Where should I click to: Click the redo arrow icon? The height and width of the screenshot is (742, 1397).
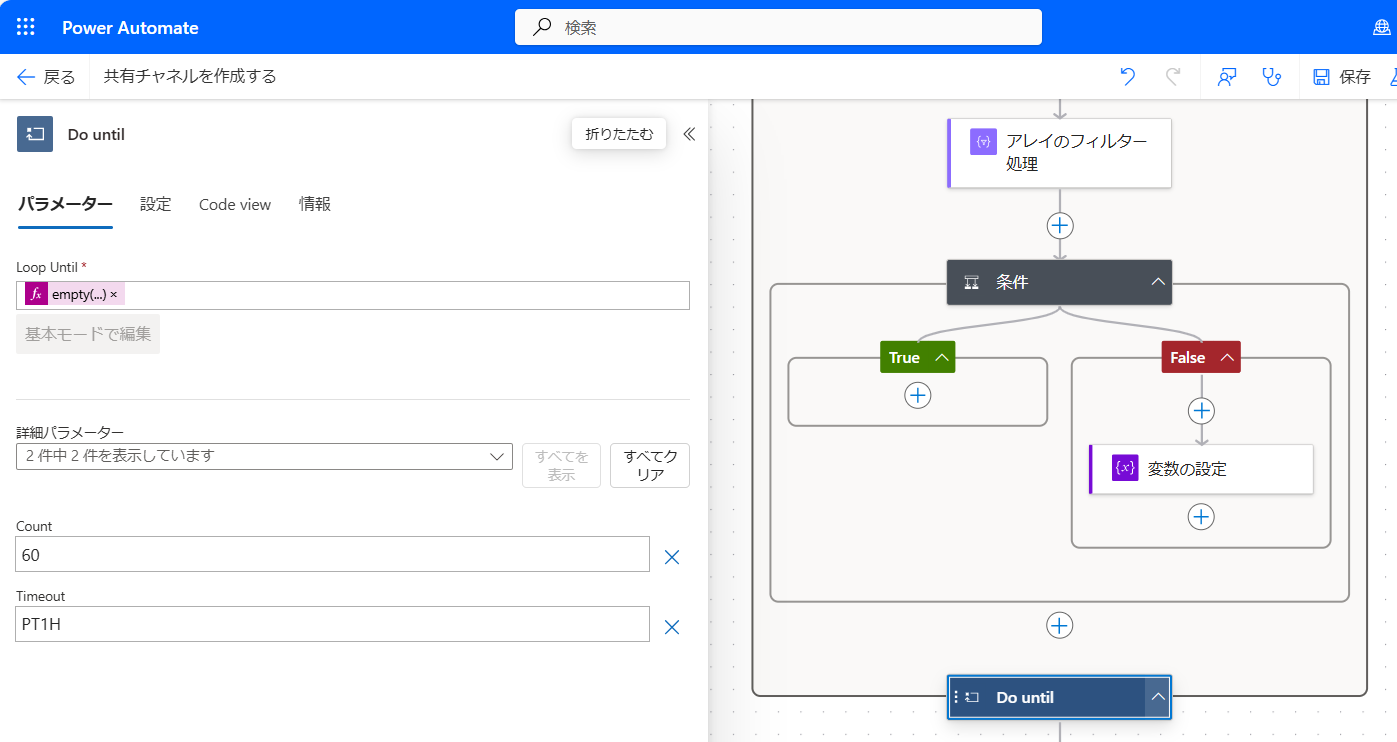pyautogui.click(x=1174, y=76)
